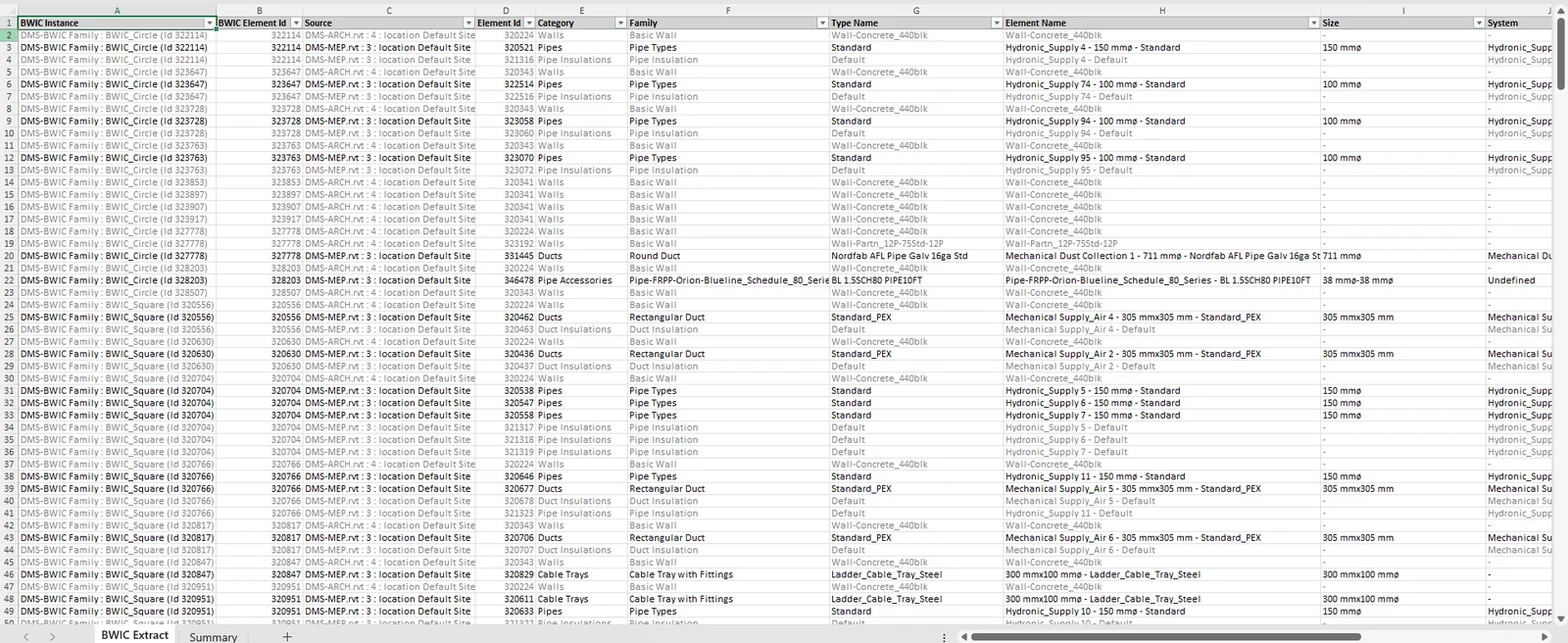Click 'Mechanical Dust Collection 1 - 711 mmø' element name cell
Screen dimensions: 1568x643
click(x=1162, y=256)
